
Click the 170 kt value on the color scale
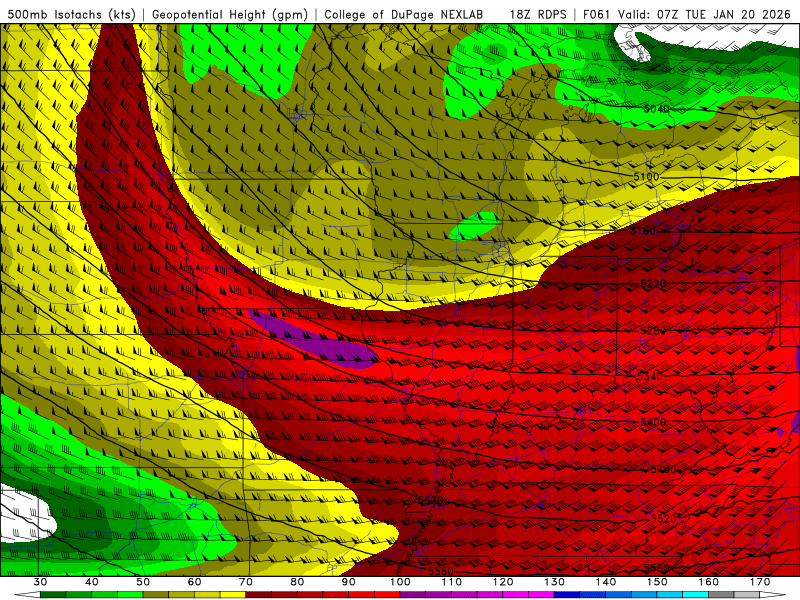(760, 582)
